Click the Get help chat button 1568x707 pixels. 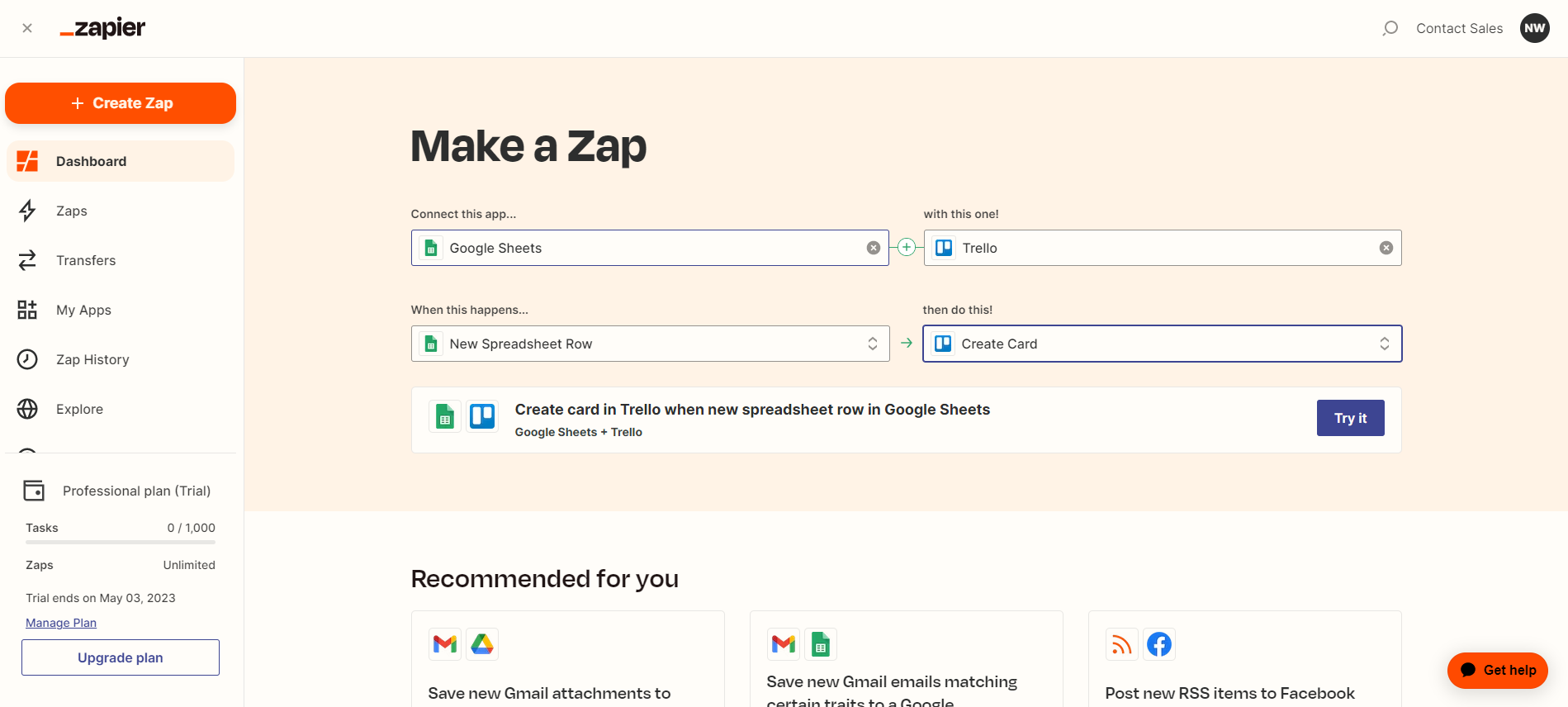(x=1498, y=670)
